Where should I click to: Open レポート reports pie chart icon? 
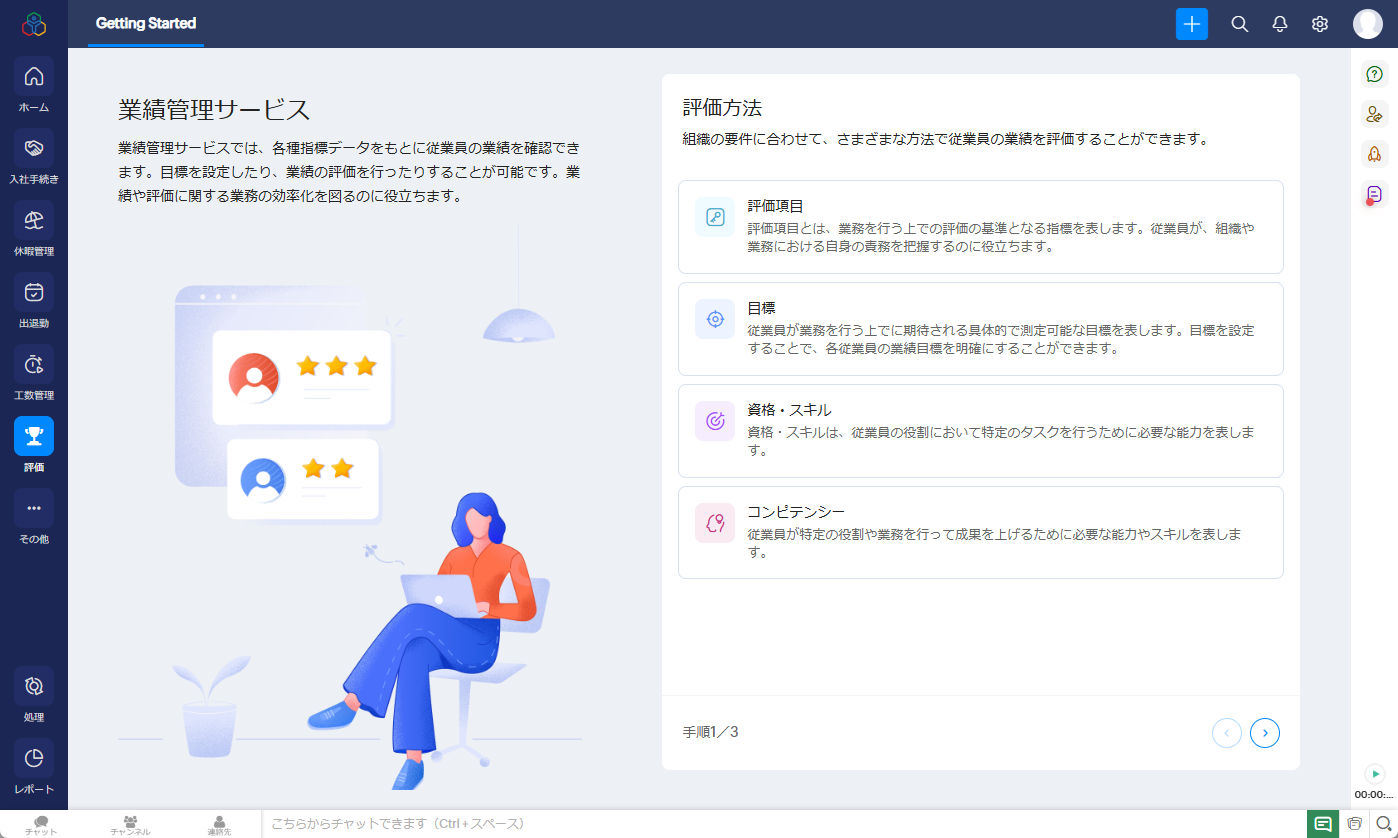coord(34,759)
